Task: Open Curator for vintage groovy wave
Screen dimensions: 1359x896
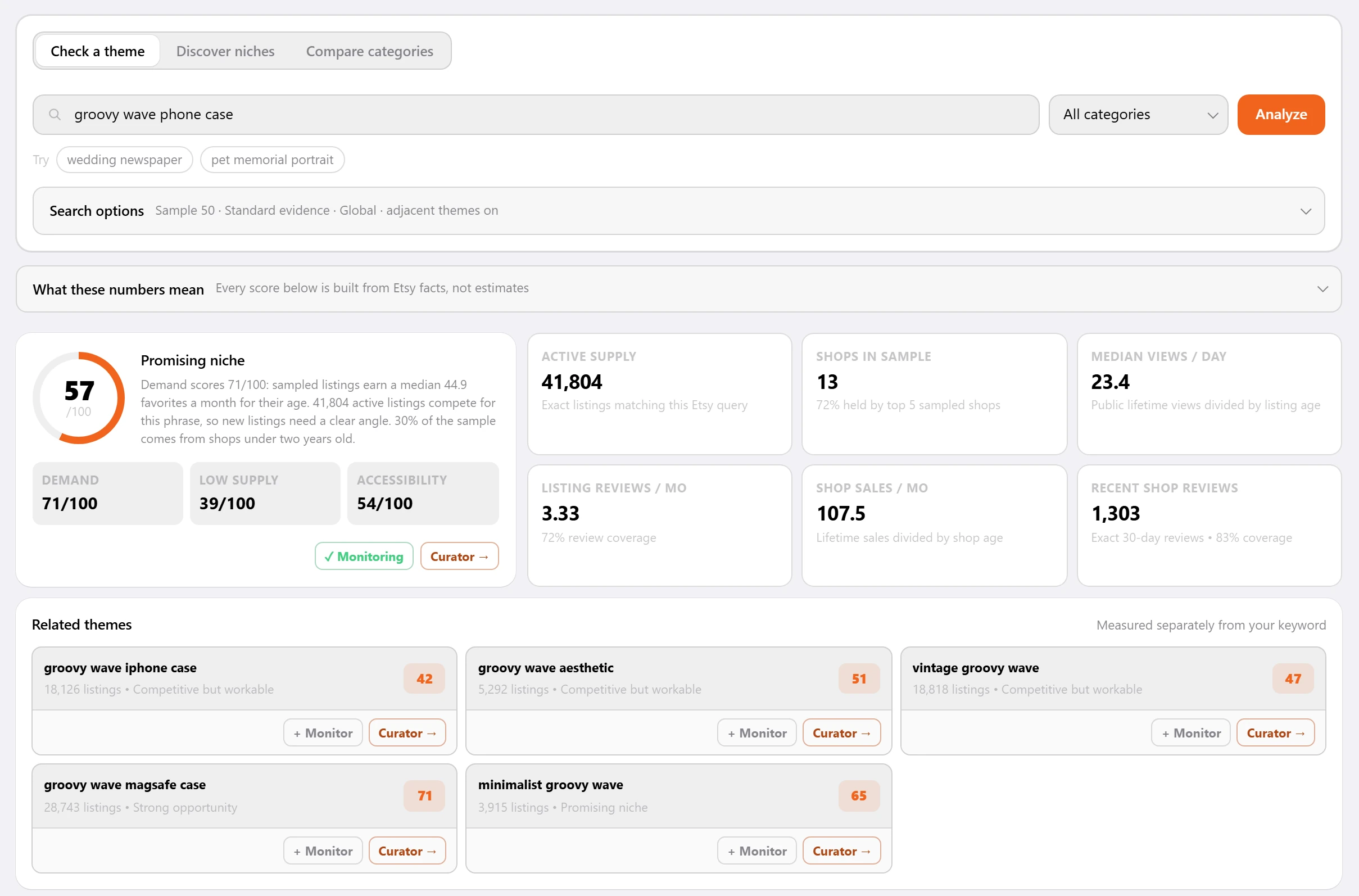Action: pos(1275,732)
